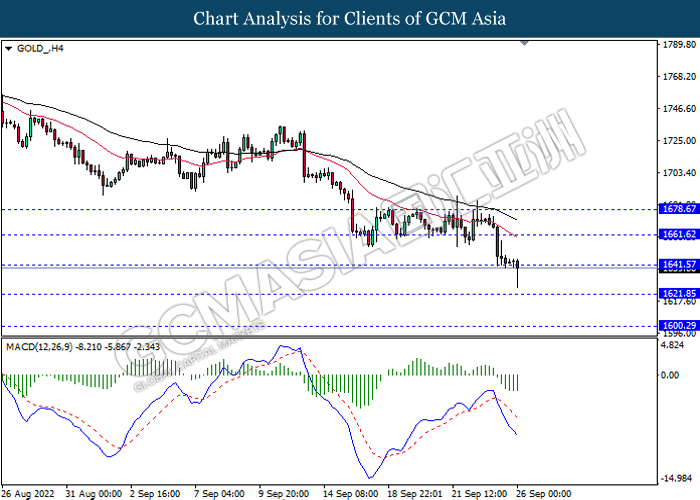Image resolution: width=700 pixels, height=500 pixels.
Task: Click the GOLD_,H4 chart label
Action: tap(40, 48)
